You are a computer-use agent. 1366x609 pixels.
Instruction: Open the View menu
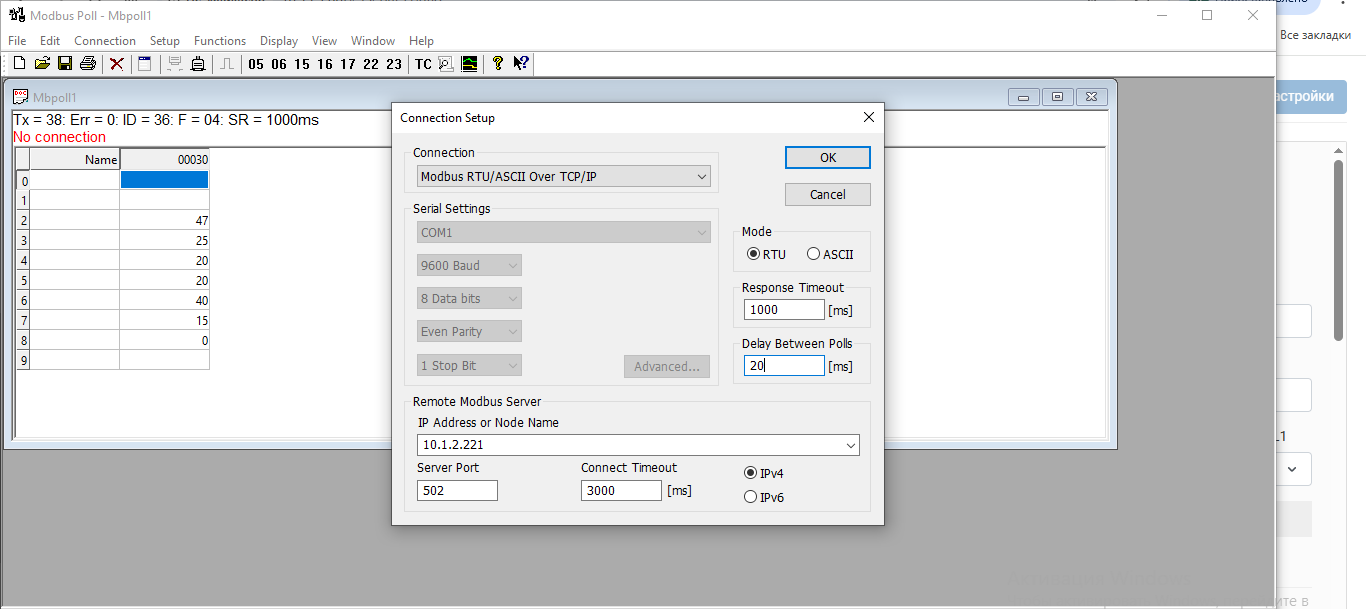324,41
